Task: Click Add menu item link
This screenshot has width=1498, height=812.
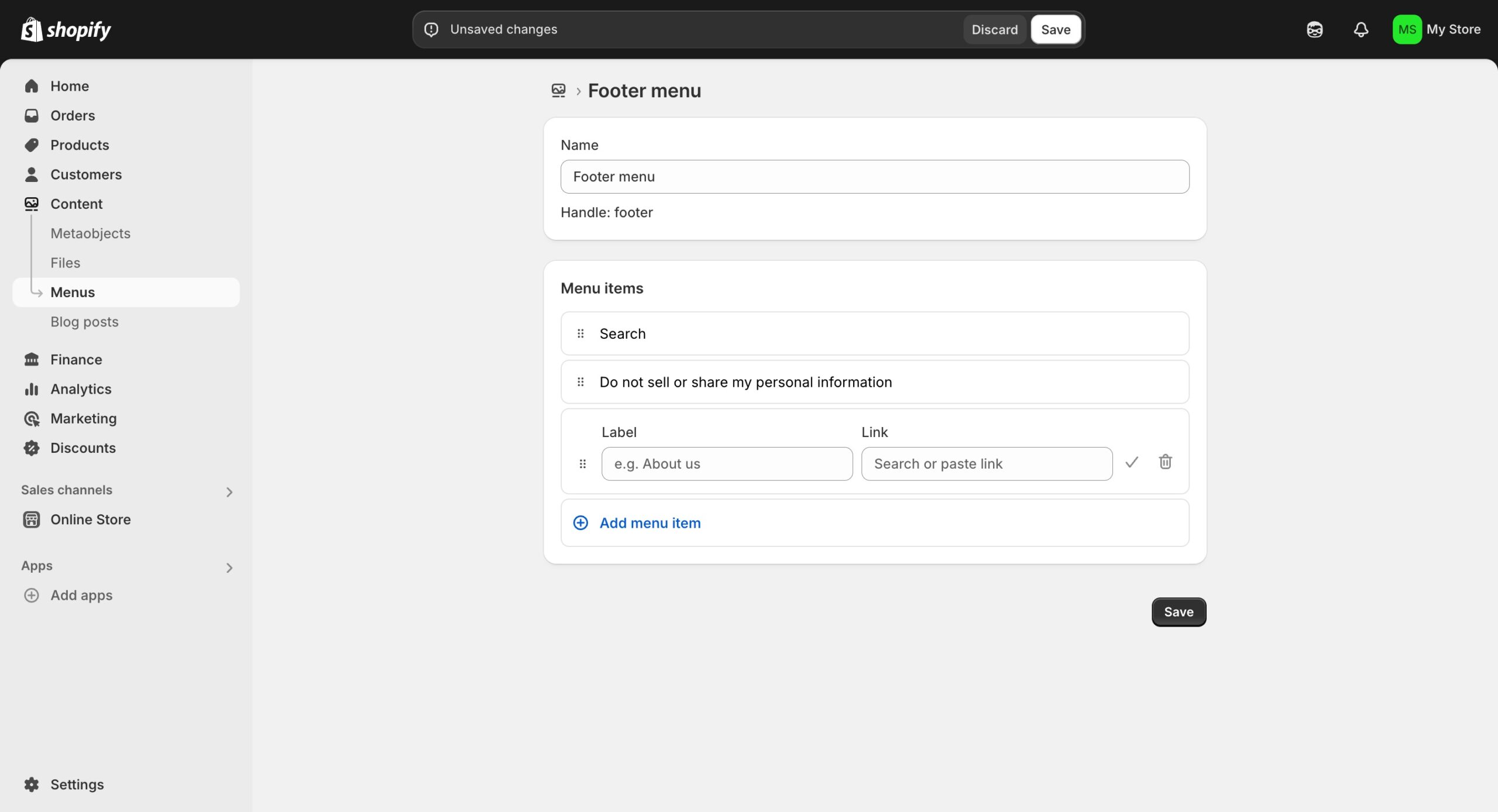Action: (x=650, y=523)
